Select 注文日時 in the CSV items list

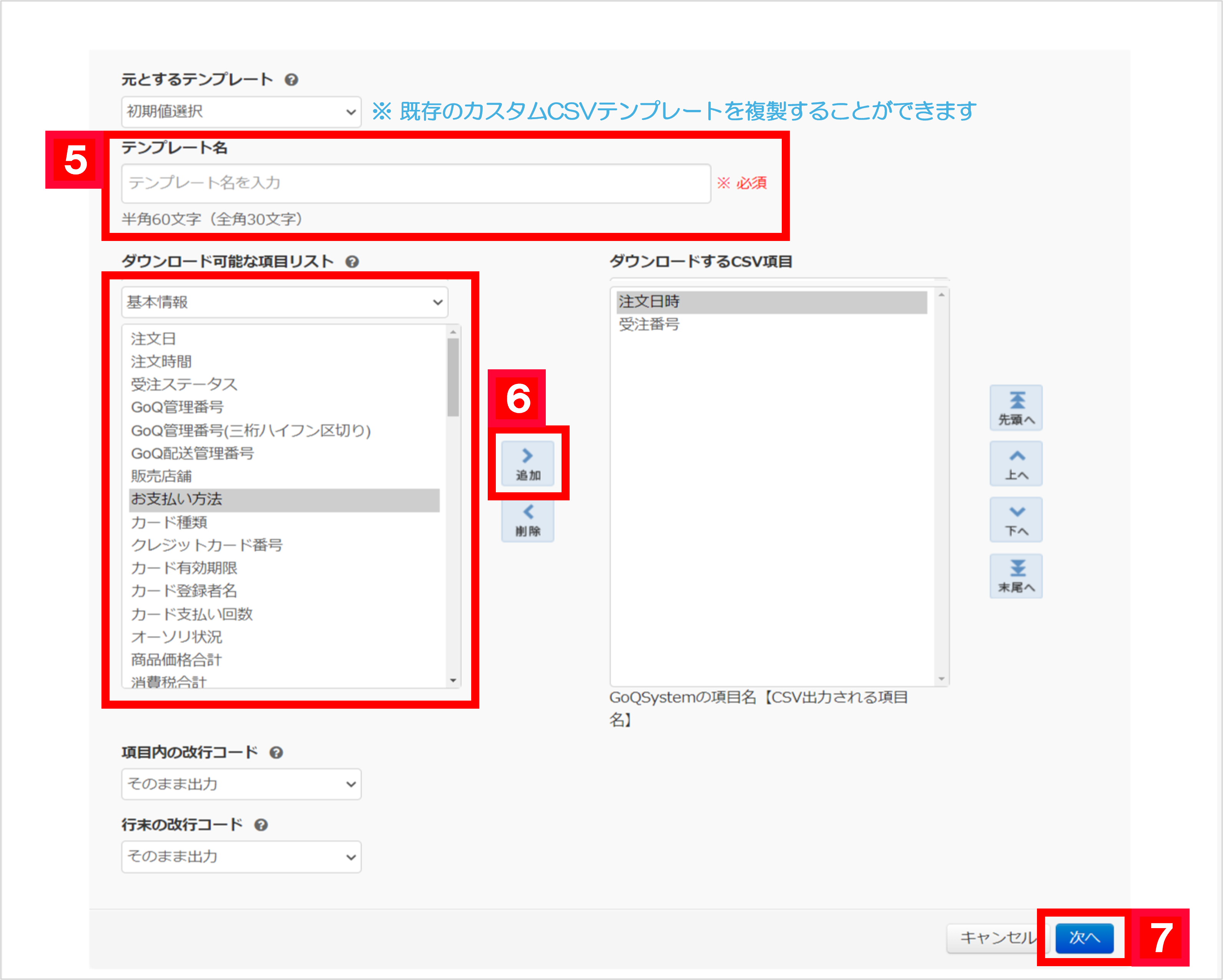pyautogui.click(x=772, y=302)
